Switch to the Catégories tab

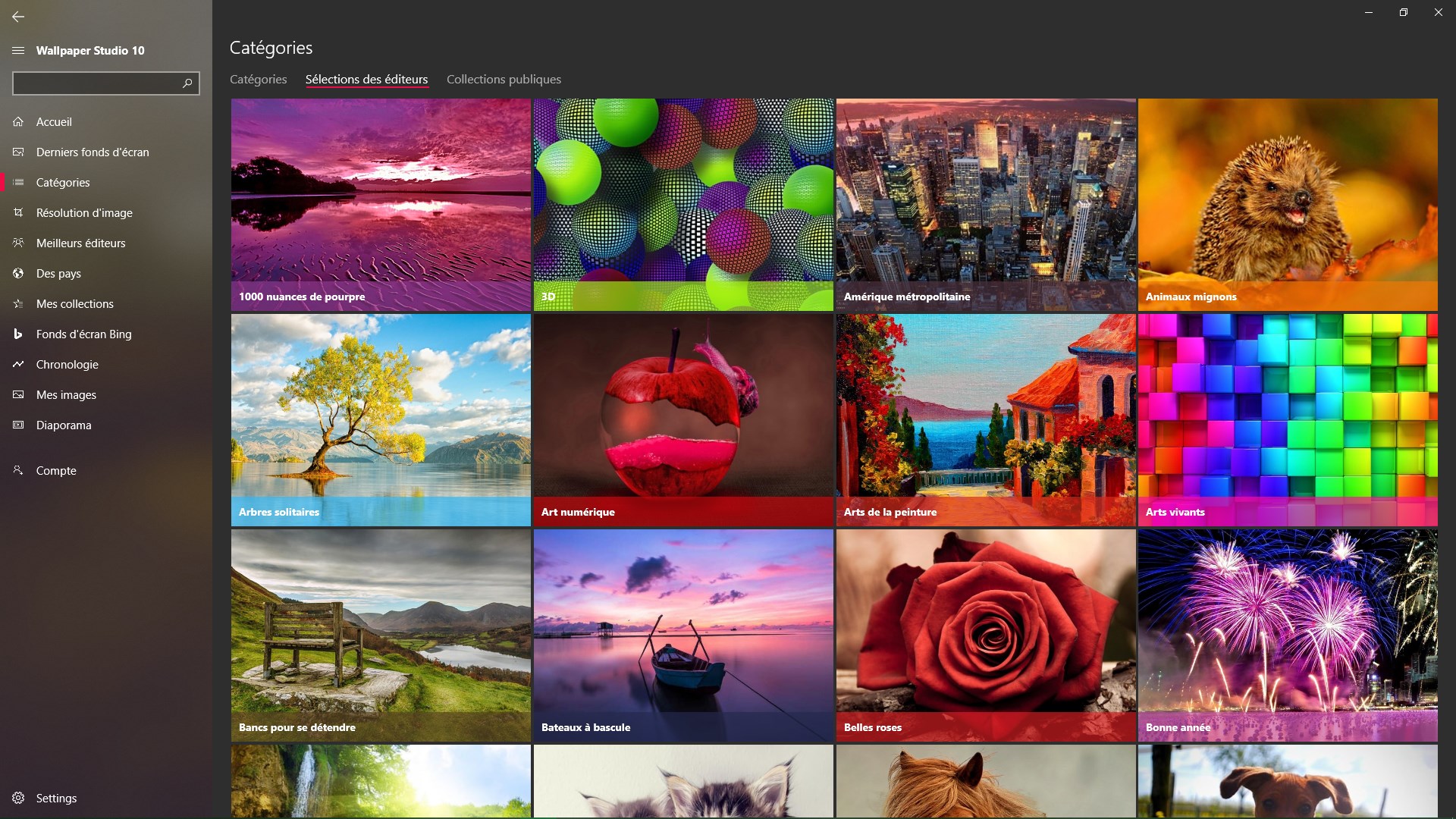click(258, 79)
